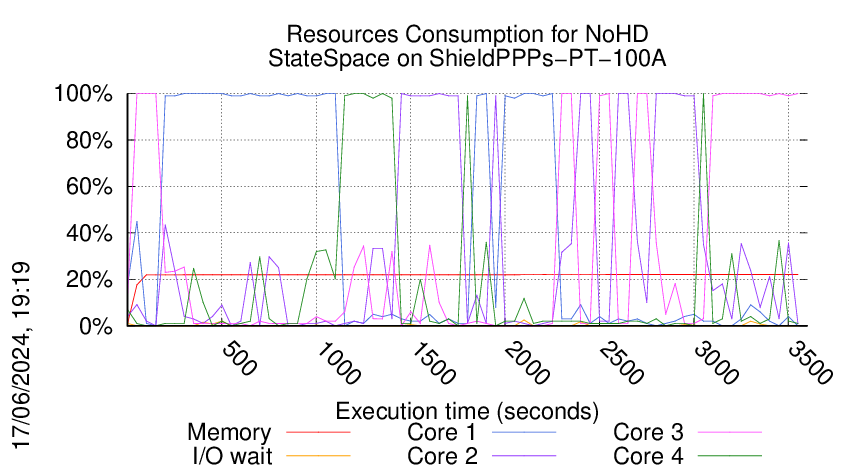Click the 'Execution time (seconds)' axis title
The width and height of the screenshot is (850, 475).
[x=467, y=411]
